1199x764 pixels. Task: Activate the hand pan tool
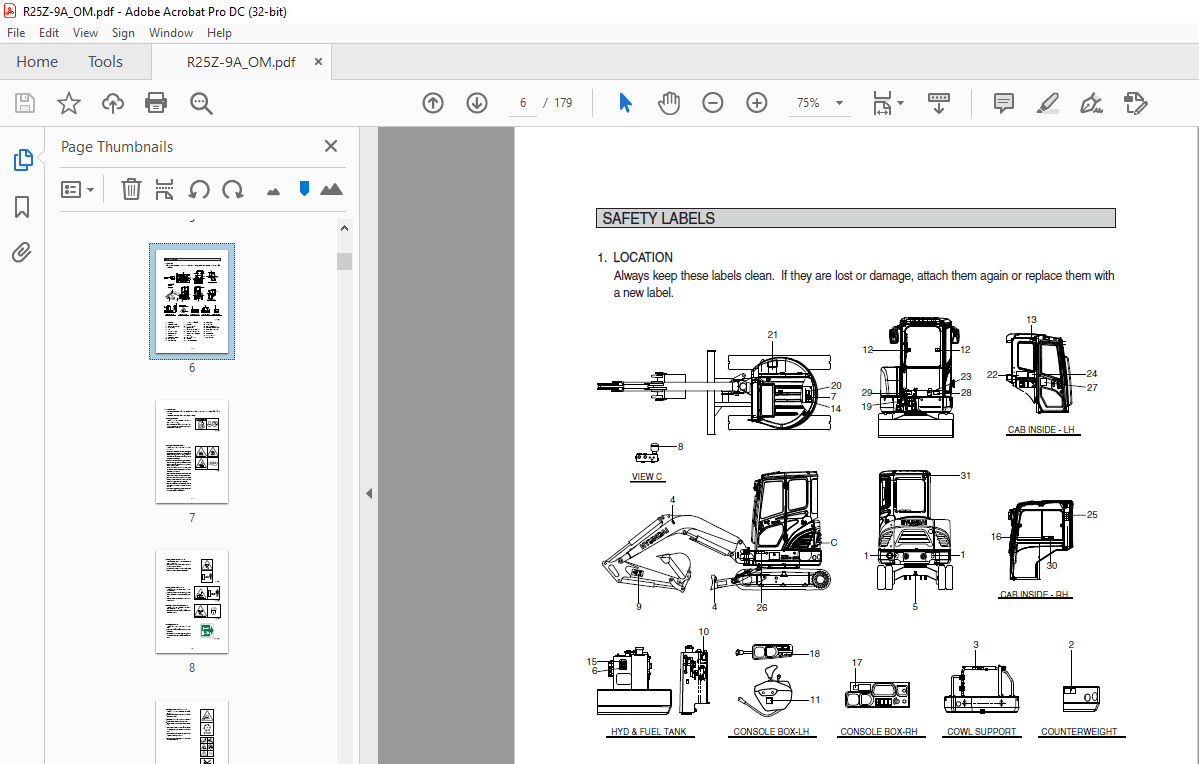[668, 102]
